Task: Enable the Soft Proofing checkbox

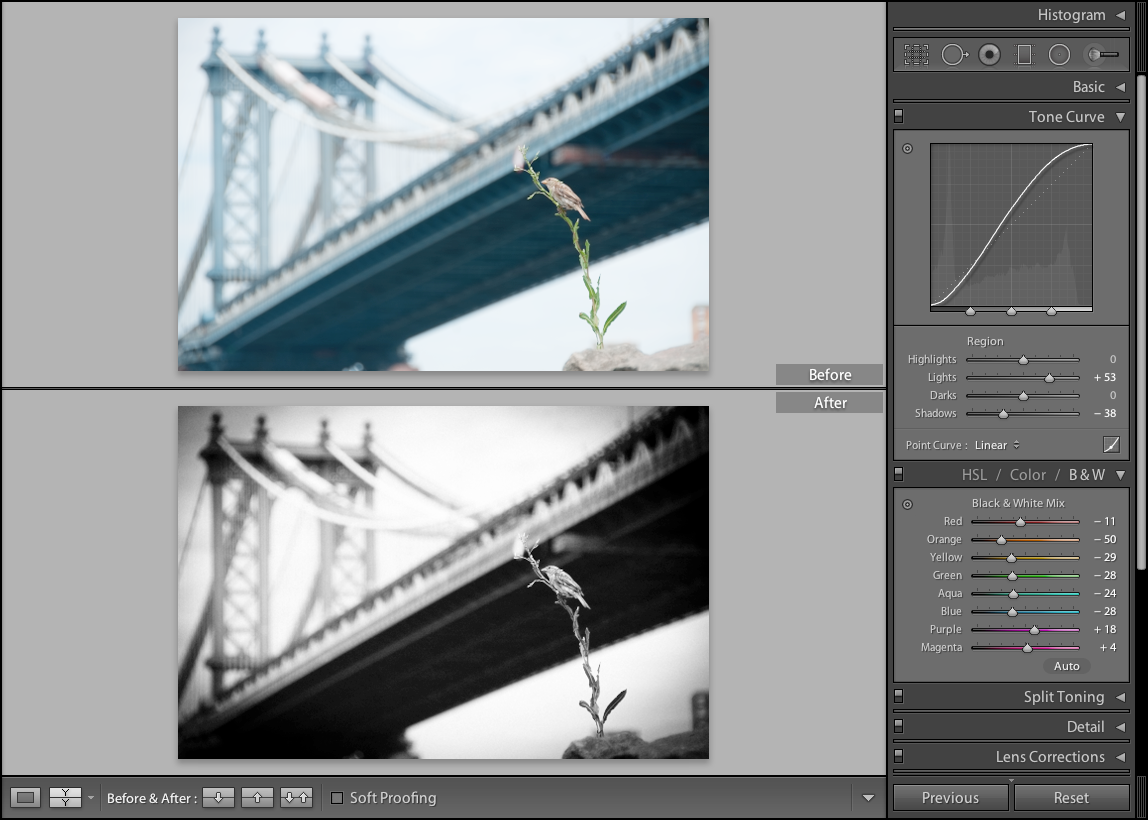Action: pyautogui.click(x=336, y=797)
